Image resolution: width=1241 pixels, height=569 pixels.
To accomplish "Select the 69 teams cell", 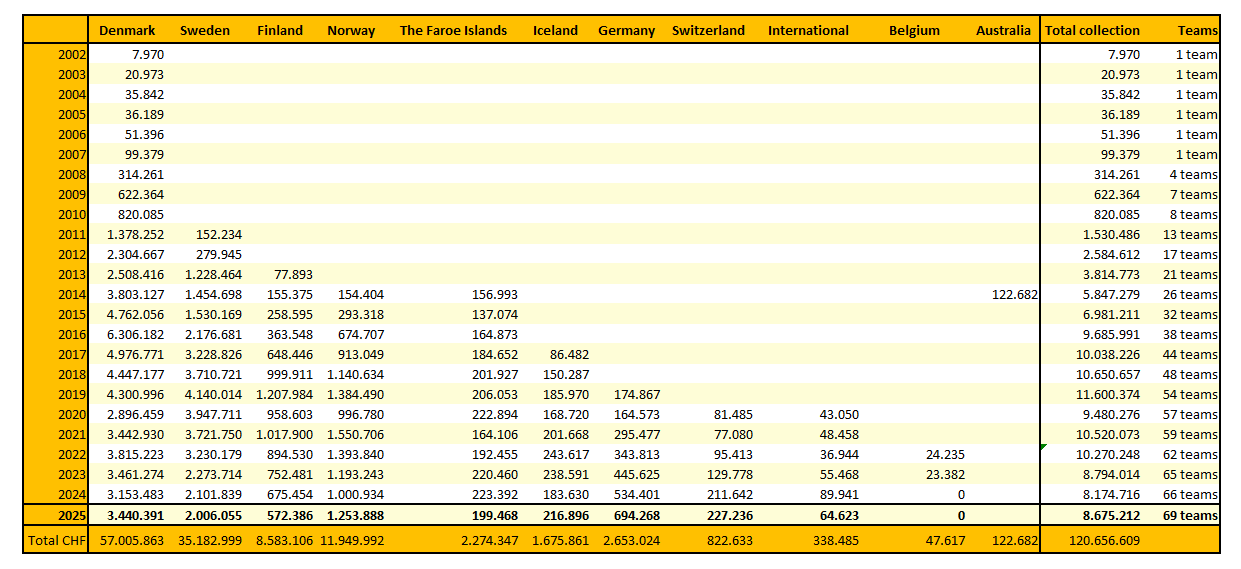I will pyautogui.click(x=1196, y=515).
